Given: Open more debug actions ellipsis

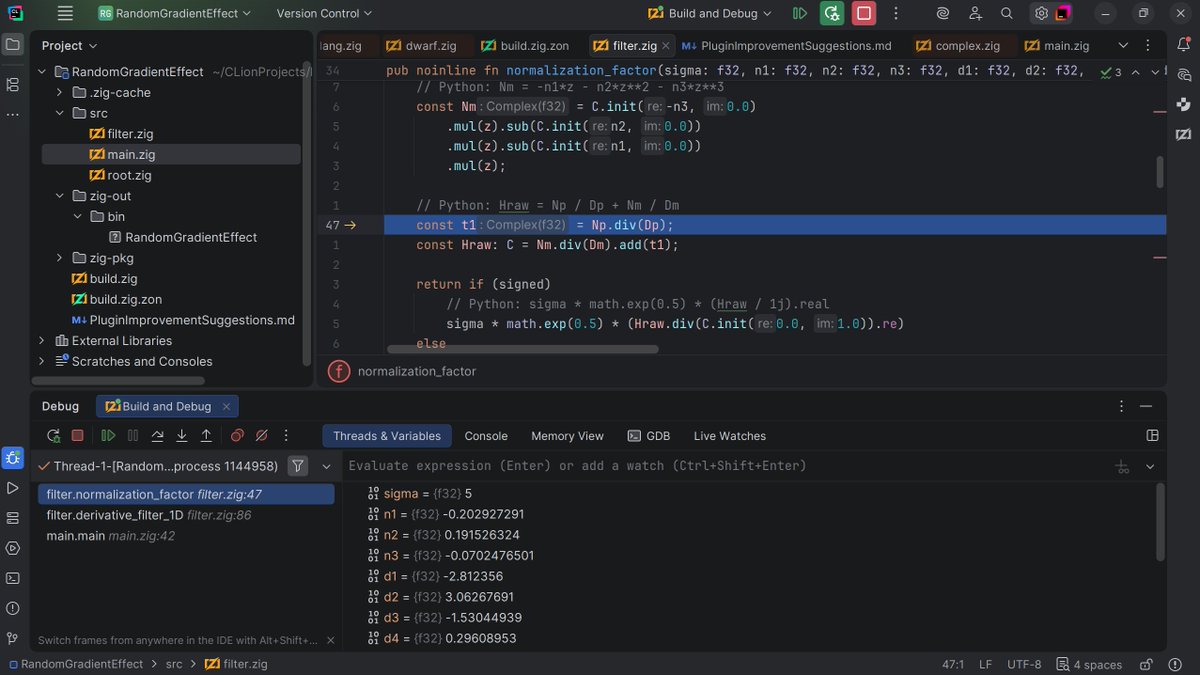Looking at the screenshot, I should point(287,436).
